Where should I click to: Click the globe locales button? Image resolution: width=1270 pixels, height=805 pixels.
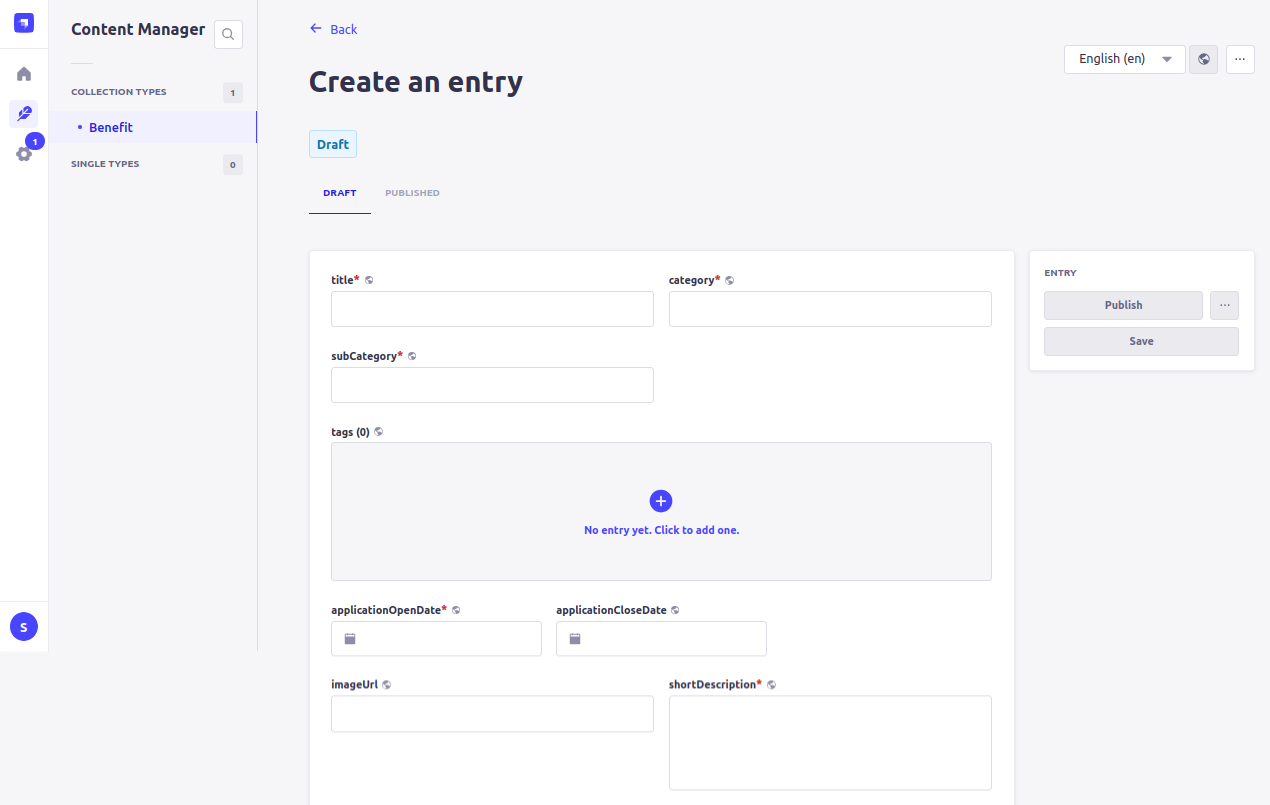(1204, 59)
